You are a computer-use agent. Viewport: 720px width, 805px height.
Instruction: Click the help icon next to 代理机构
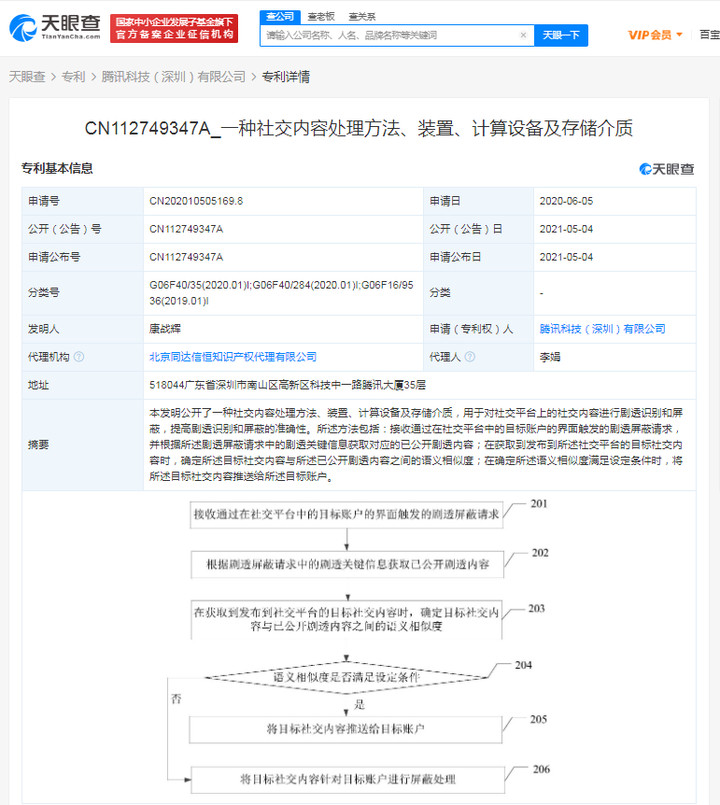pos(79,357)
